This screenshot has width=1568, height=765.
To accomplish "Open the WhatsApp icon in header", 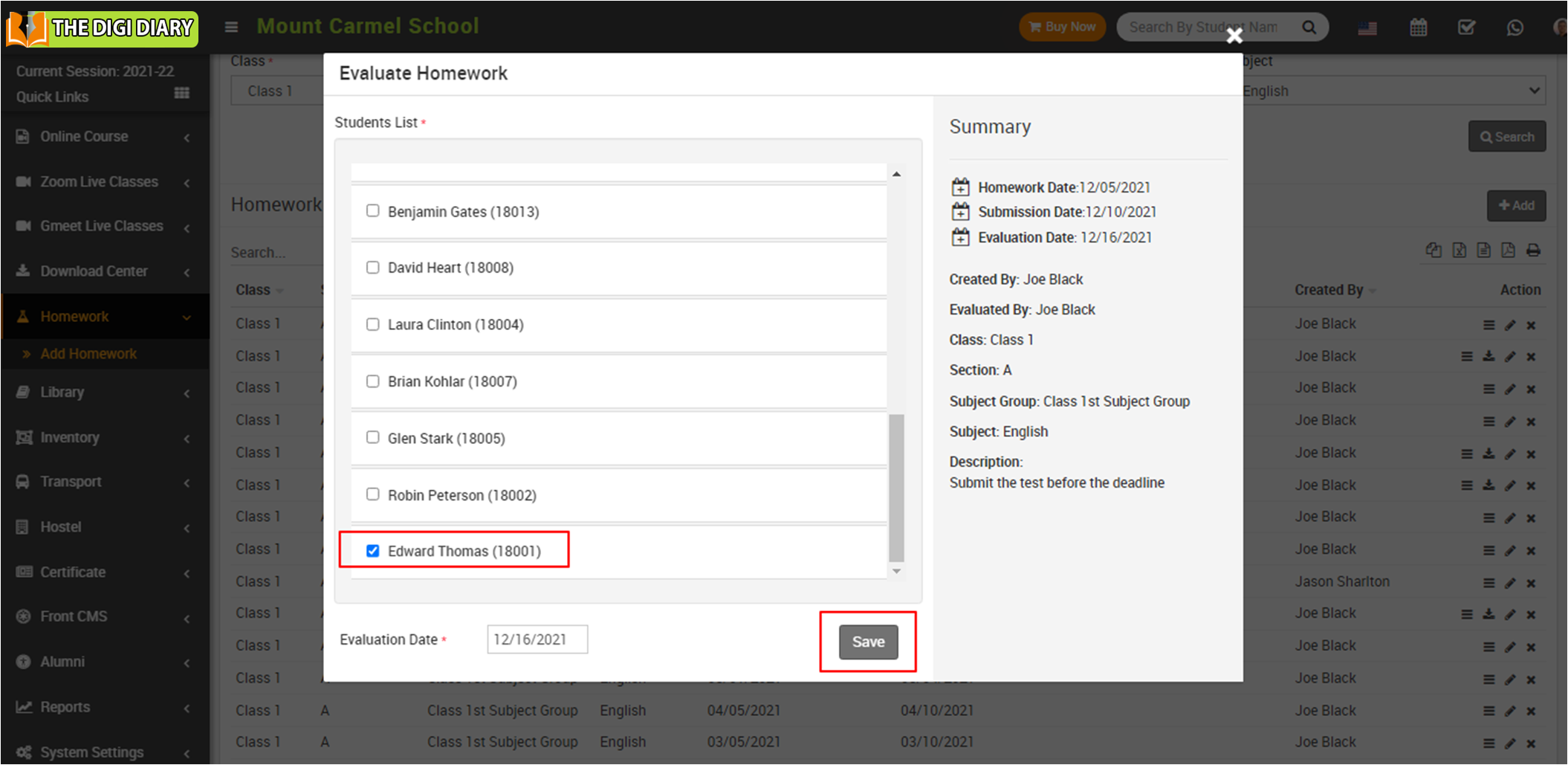I will click(x=1514, y=28).
